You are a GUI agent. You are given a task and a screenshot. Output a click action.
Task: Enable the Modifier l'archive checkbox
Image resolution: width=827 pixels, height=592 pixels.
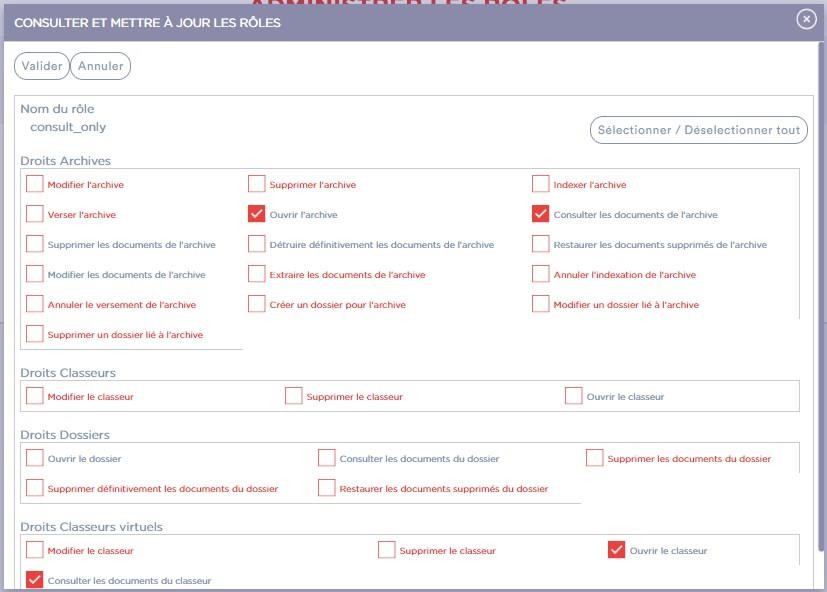point(35,184)
